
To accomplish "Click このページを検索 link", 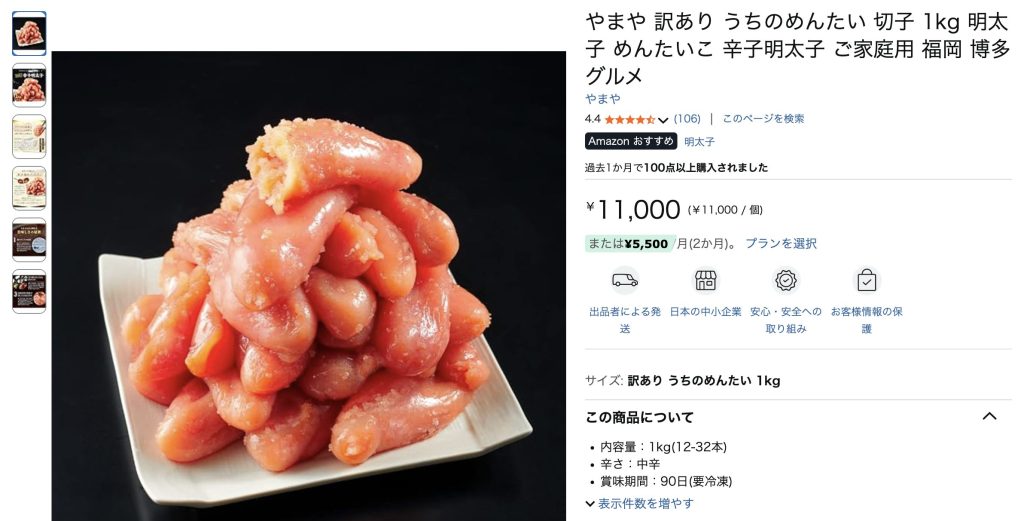I will [763, 119].
